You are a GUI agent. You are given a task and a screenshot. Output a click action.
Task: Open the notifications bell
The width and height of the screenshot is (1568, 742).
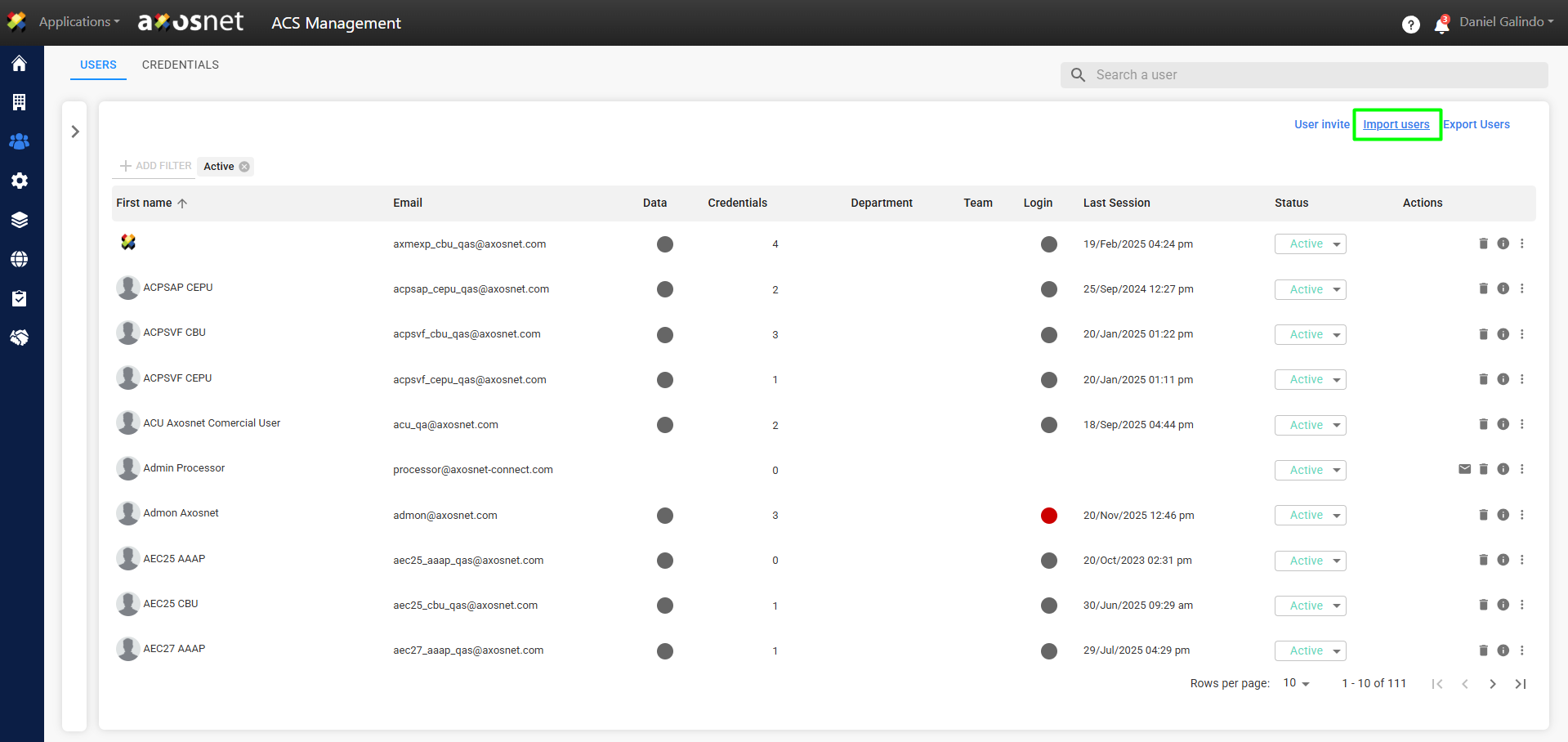(1441, 25)
